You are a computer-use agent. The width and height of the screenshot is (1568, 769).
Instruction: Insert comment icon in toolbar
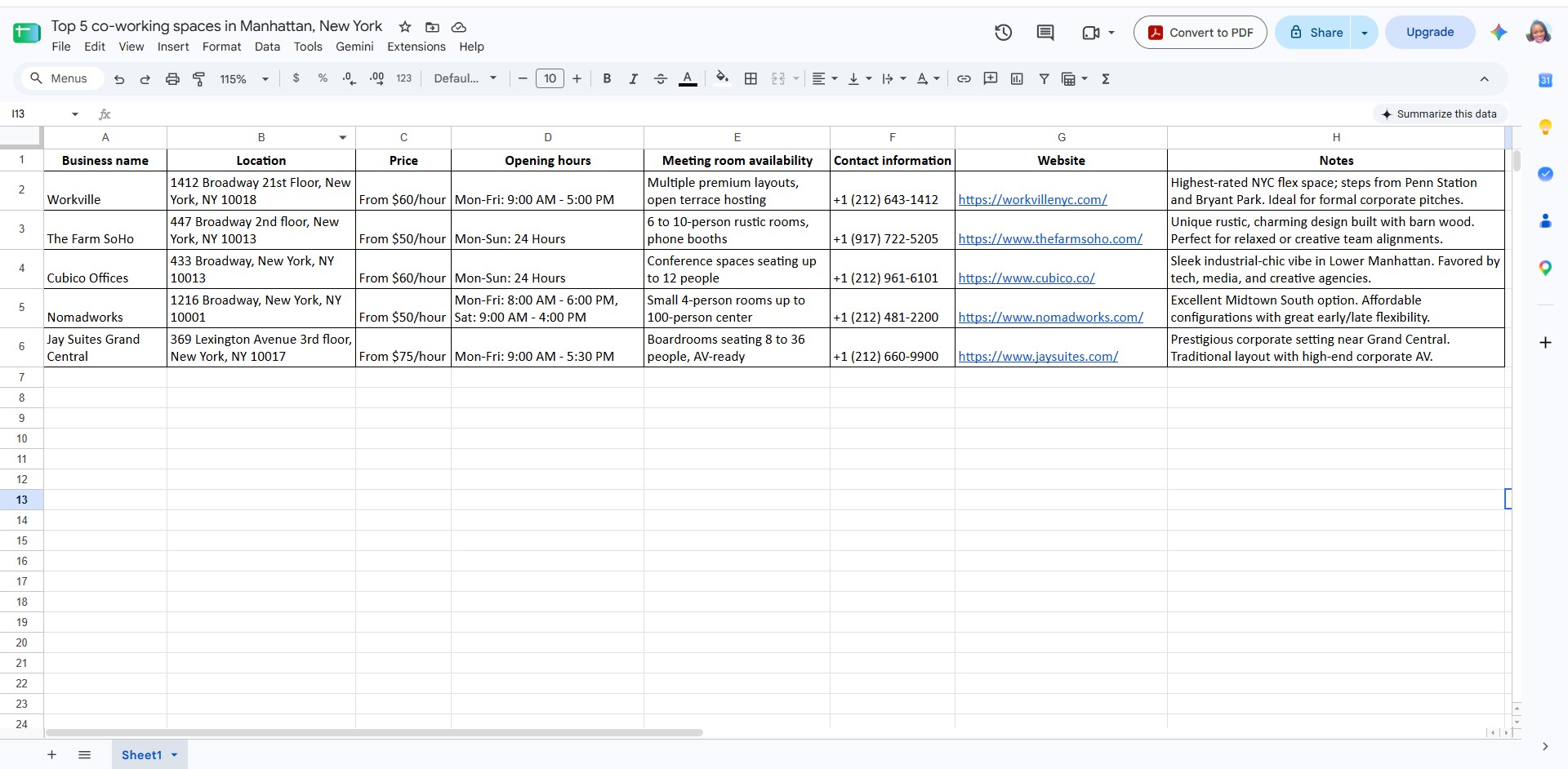991,78
